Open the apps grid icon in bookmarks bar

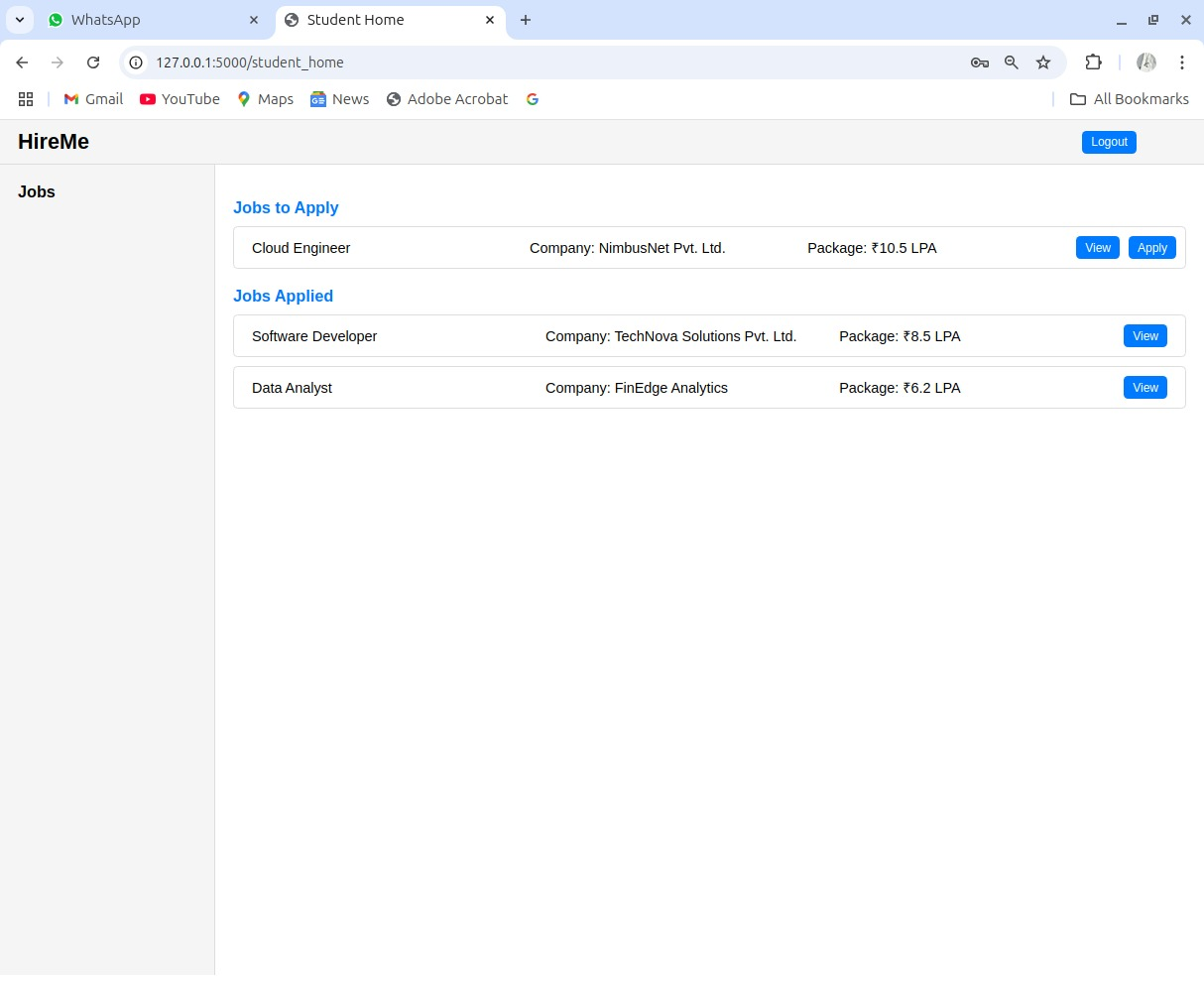(x=26, y=99)
